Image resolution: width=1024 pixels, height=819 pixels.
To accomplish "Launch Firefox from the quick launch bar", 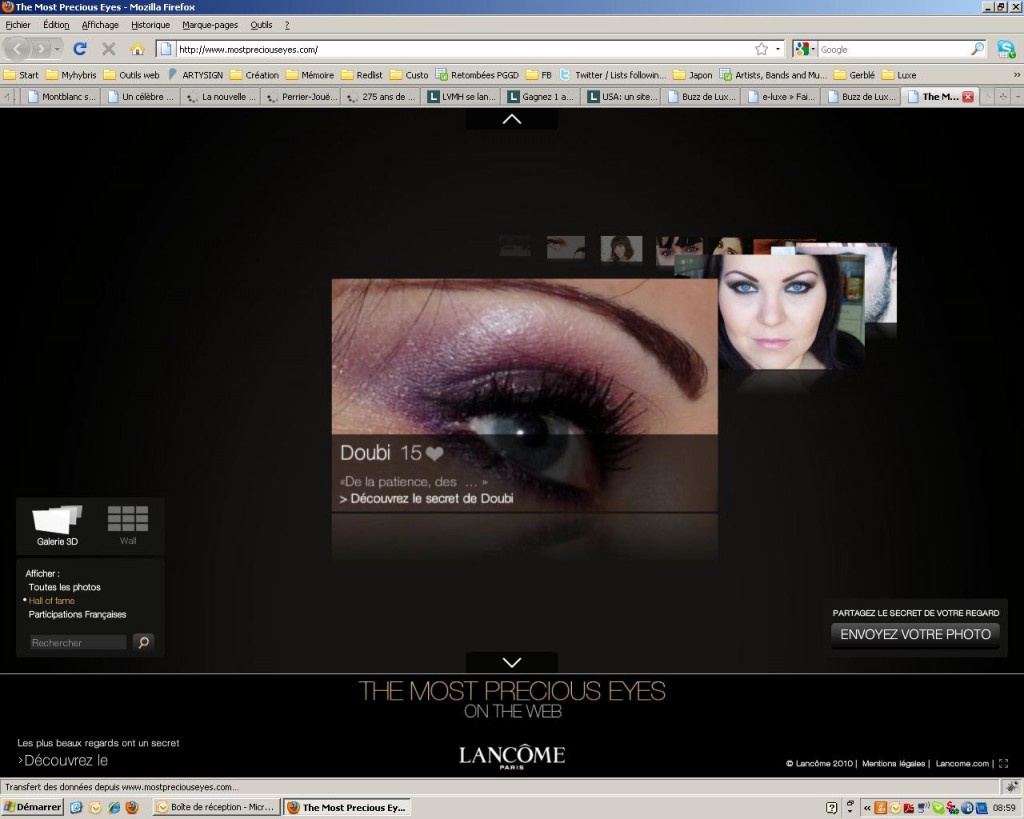I will click(132, 807).
